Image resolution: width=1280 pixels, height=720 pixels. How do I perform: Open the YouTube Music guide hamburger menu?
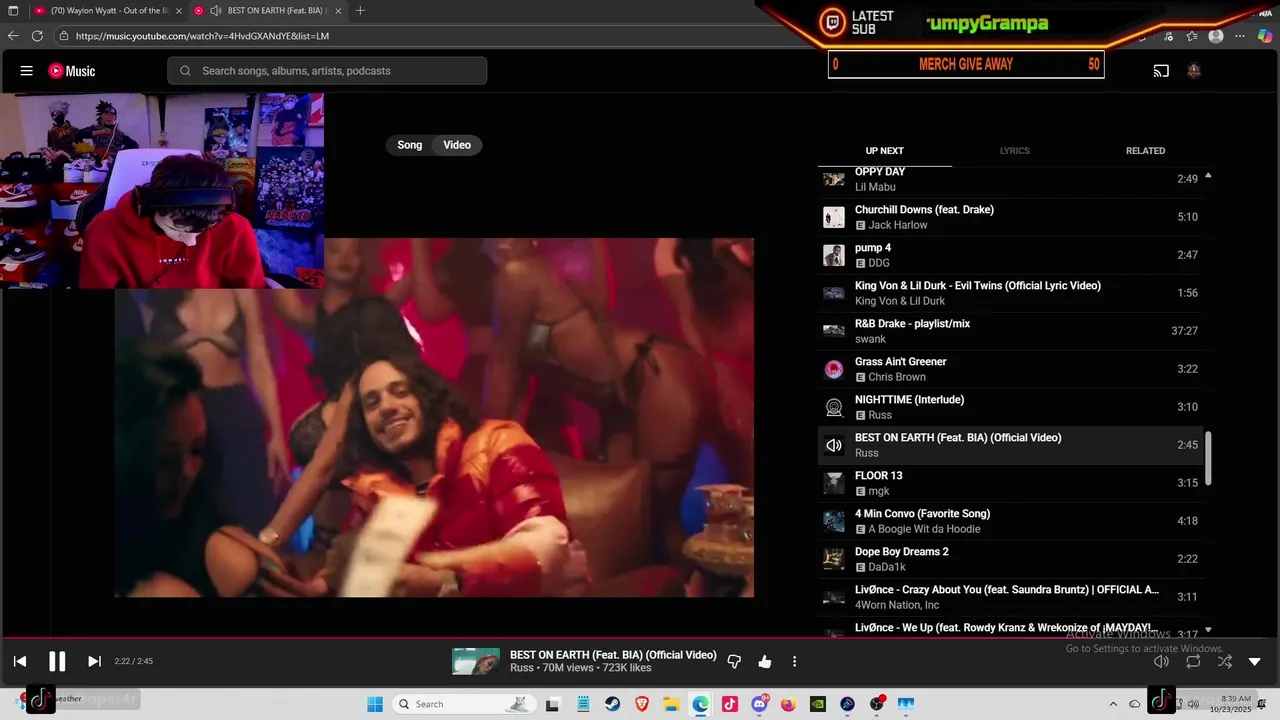pos(27,71)
